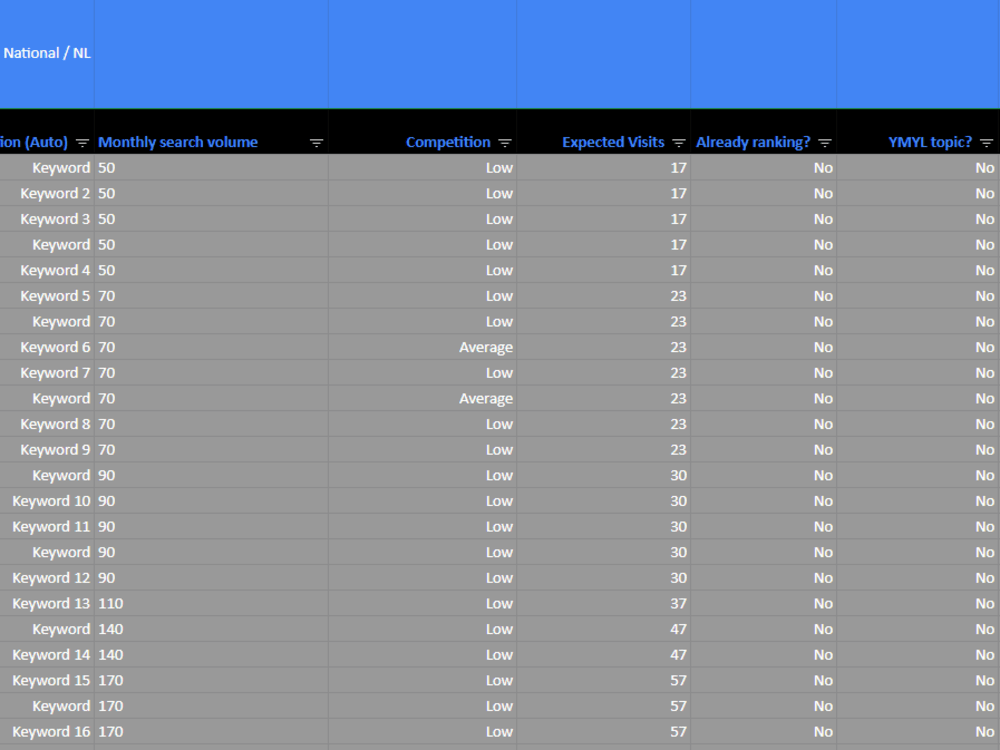Select search volume 70 in Keyword 5 row
1000x750 pixels.
pos(211,296)
